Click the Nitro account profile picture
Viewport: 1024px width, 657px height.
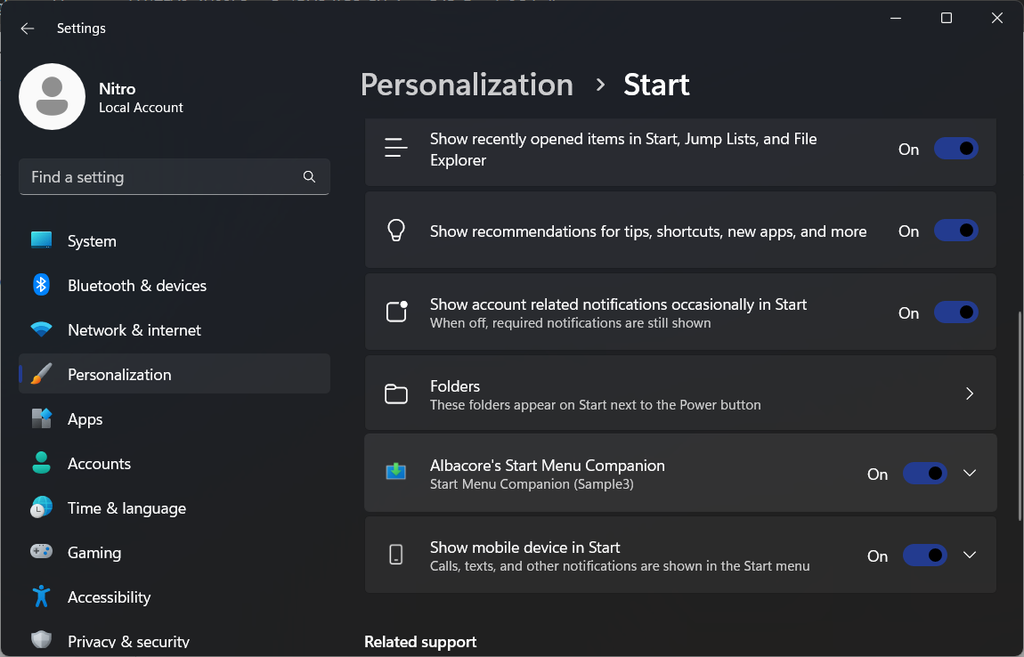[52, 96]
